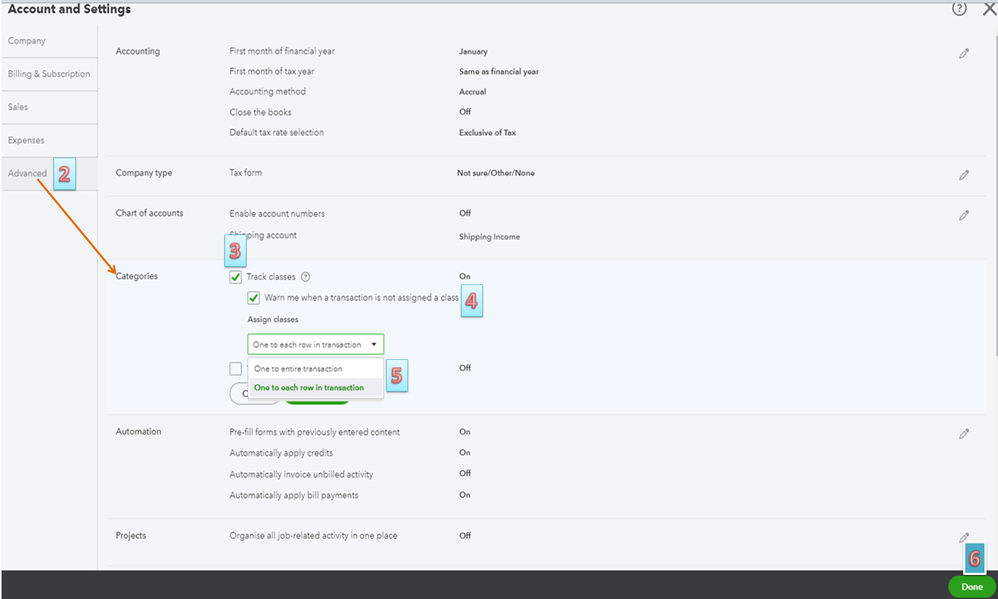Viewport: 998px width, 599px height.
Task: Toggle the Track classes checkbox
Action: (235, 277)
